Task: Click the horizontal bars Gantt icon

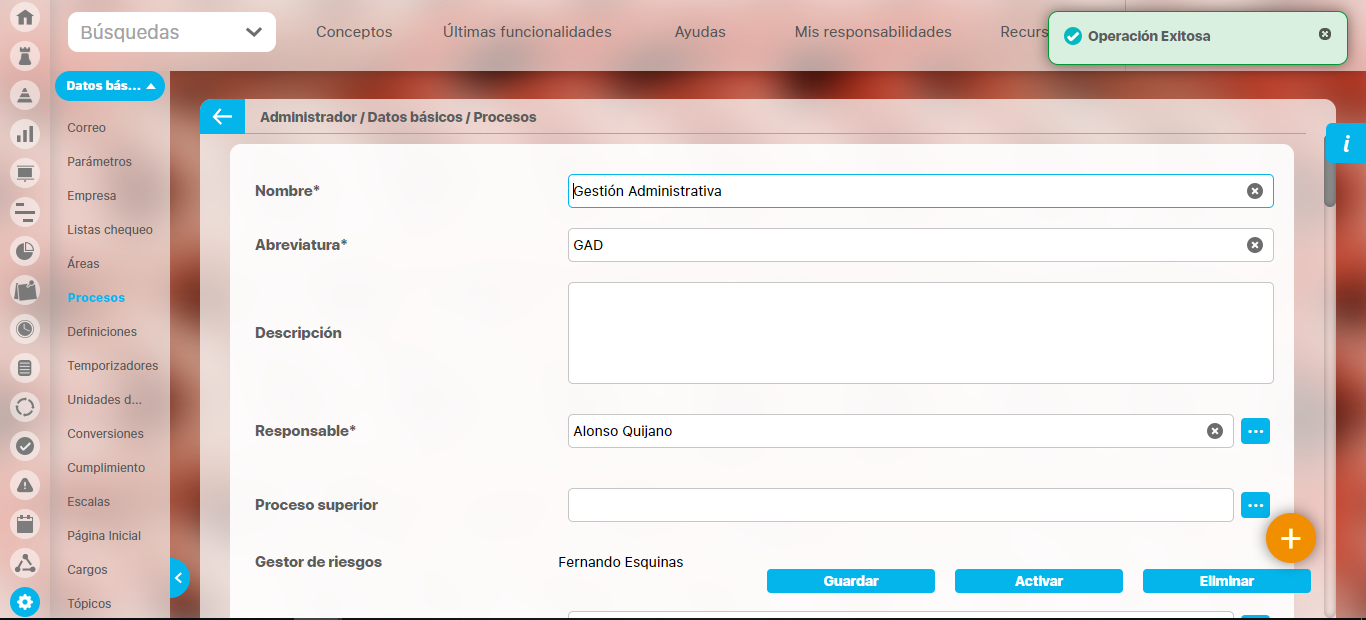Action: [25, 212]
